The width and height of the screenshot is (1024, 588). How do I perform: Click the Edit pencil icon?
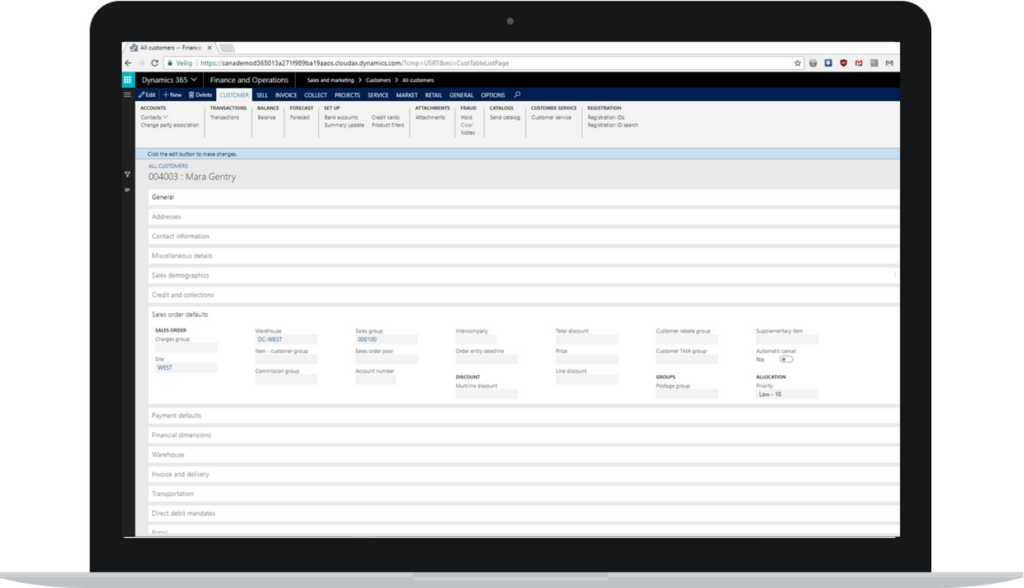(x=140, y=94)
